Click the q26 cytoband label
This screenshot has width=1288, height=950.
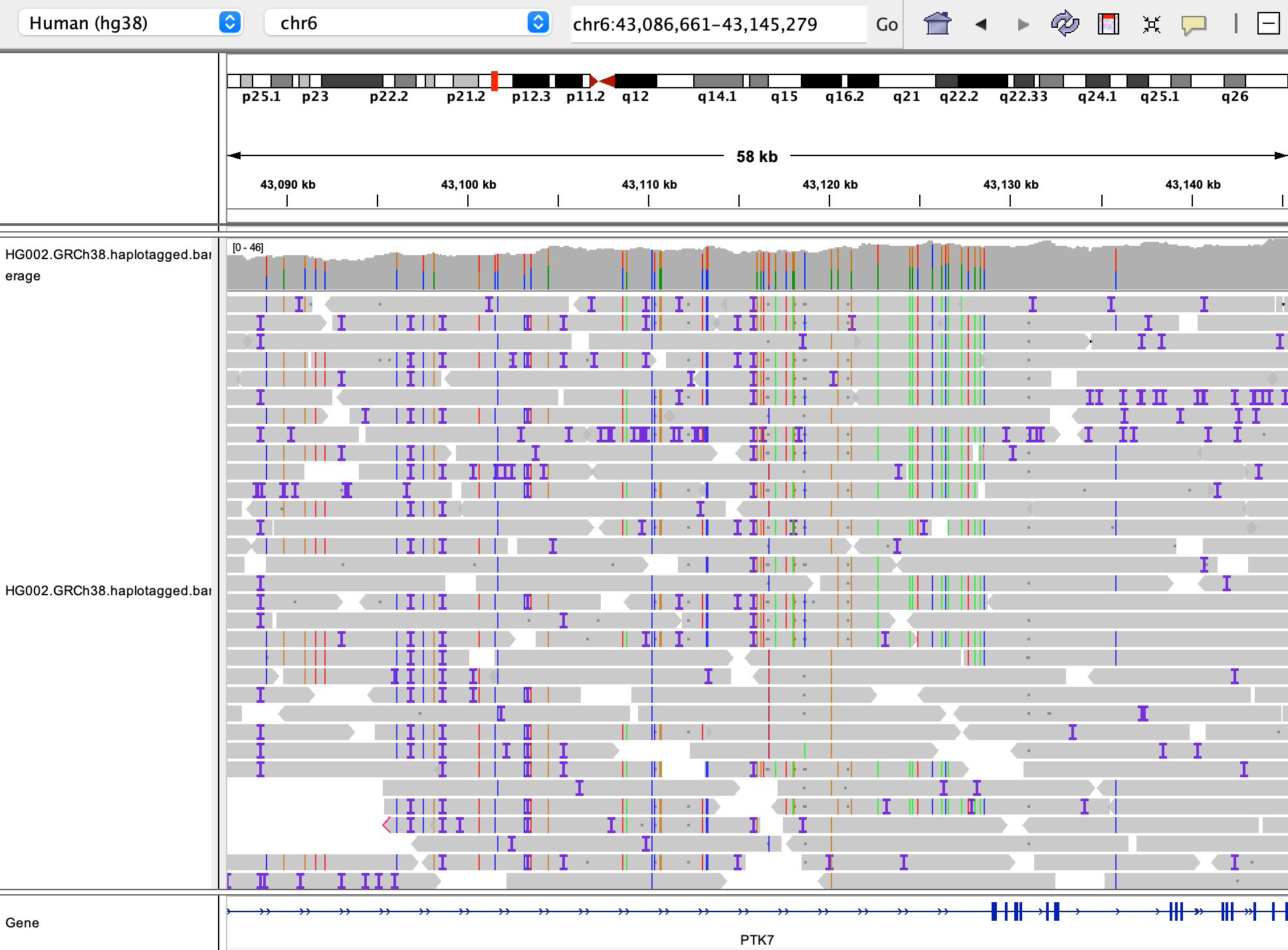[1235, 96]
